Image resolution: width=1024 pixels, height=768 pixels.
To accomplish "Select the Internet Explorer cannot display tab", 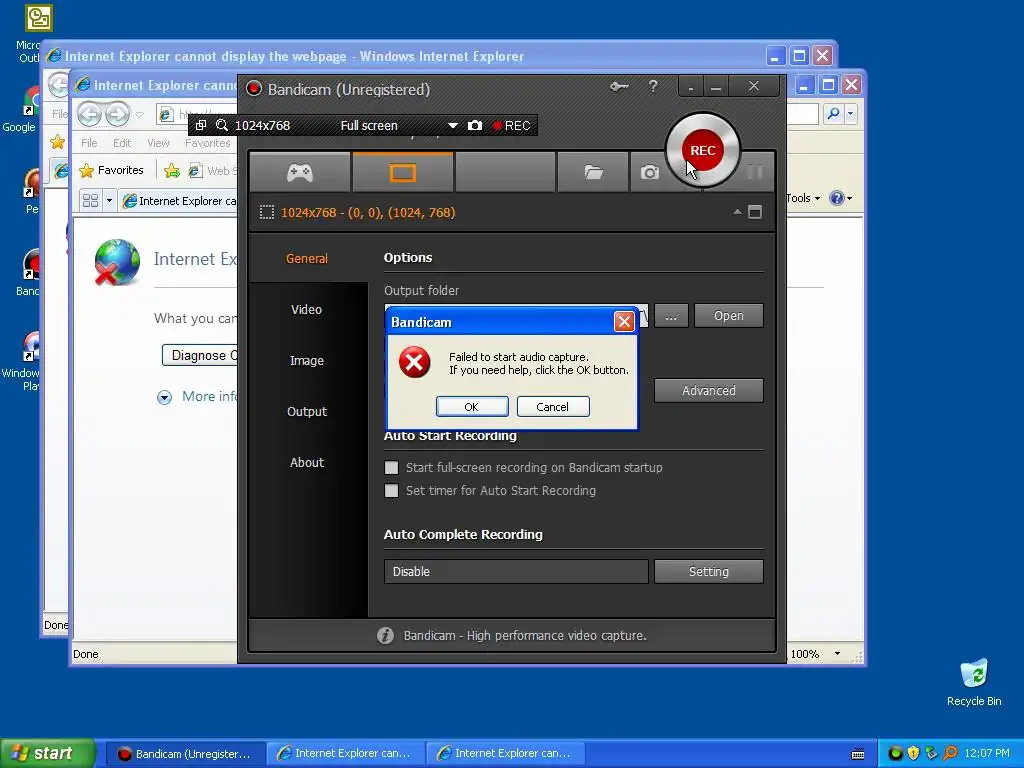I will [x=179, y=200].
